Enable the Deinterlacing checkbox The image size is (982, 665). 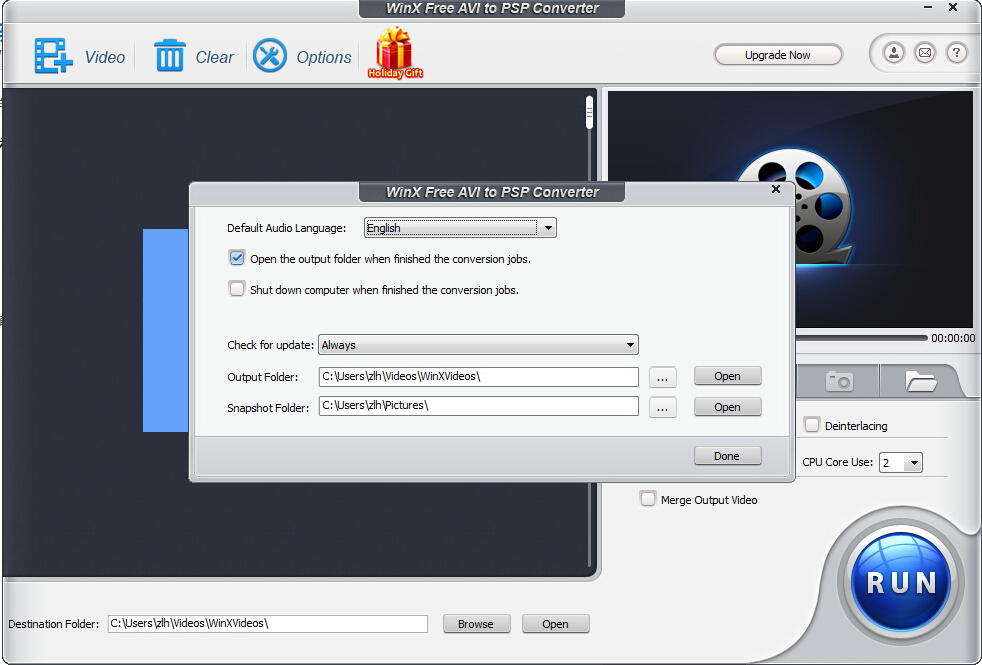pos(812,425)
